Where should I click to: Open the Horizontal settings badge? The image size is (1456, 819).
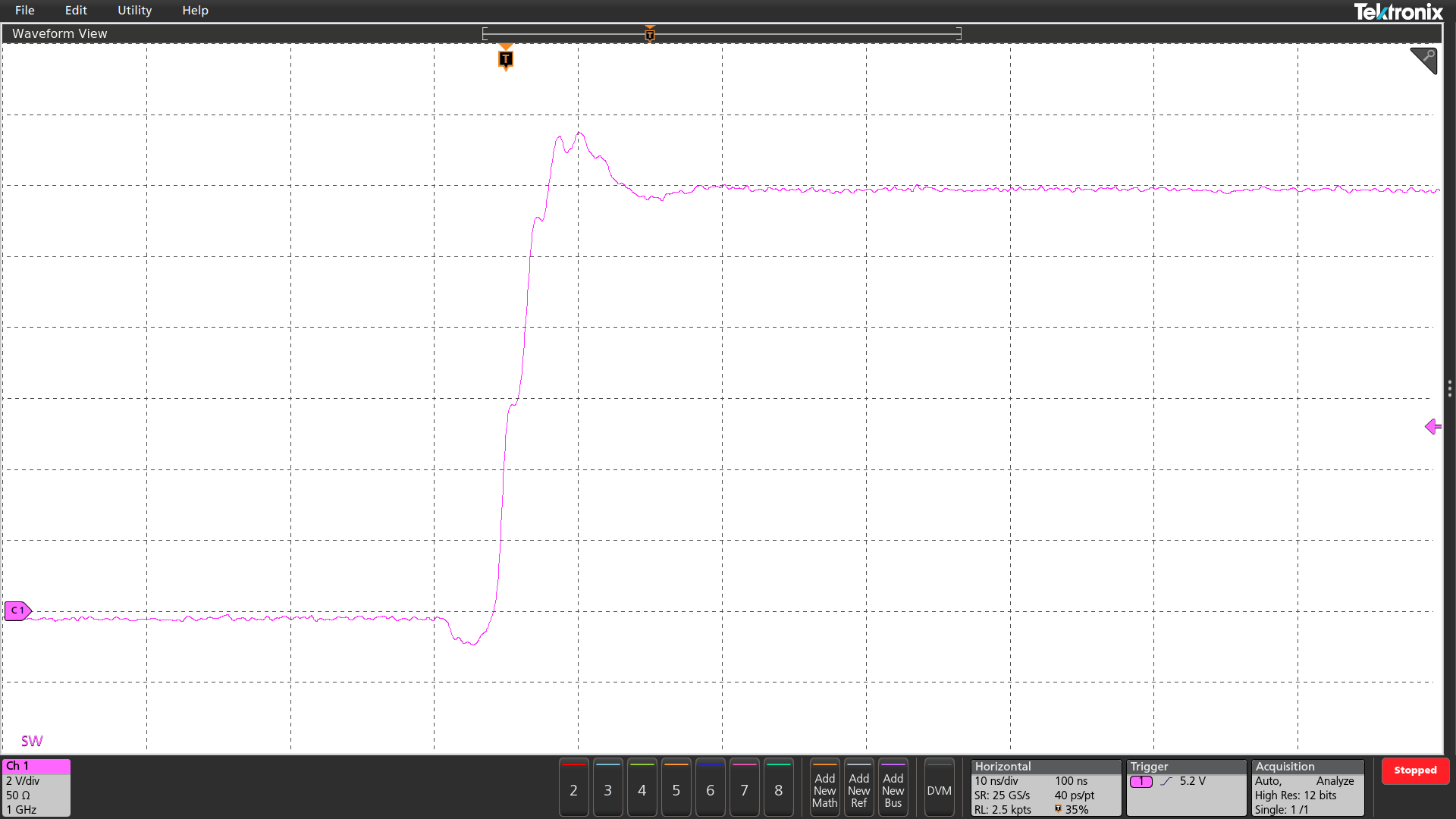1045,788
